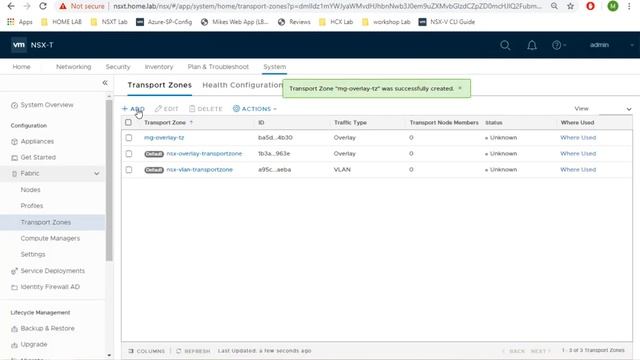The width and height of the screenshot is (640, 360).
Task: Sort by Transport Zone column header
Action: pyautogui.click(x=165, y=122)
